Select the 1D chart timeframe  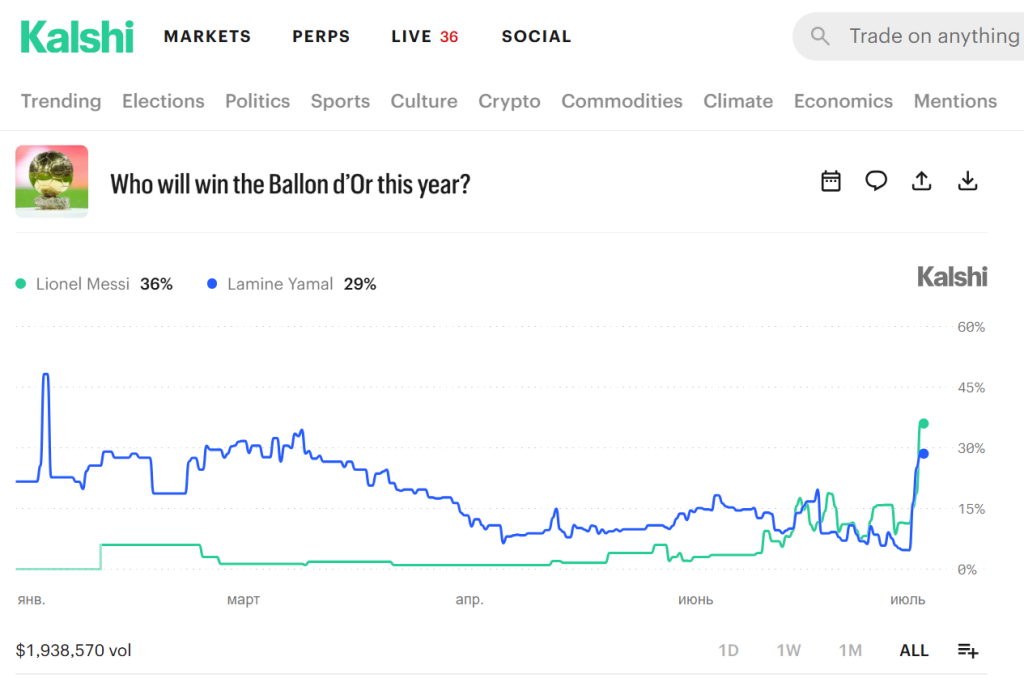tap(728, 651)
